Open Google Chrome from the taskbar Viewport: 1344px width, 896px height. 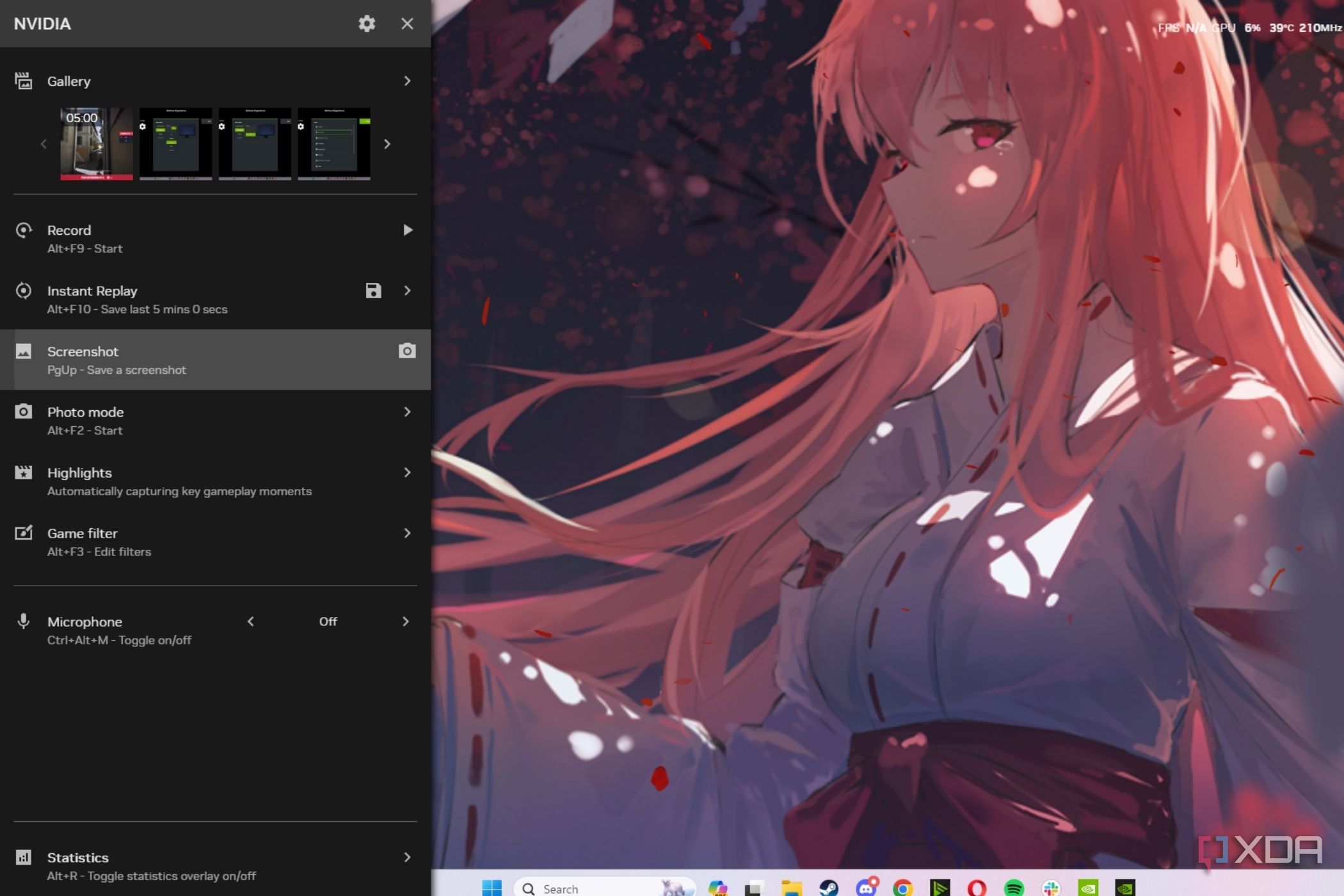(x=902, y=888)
